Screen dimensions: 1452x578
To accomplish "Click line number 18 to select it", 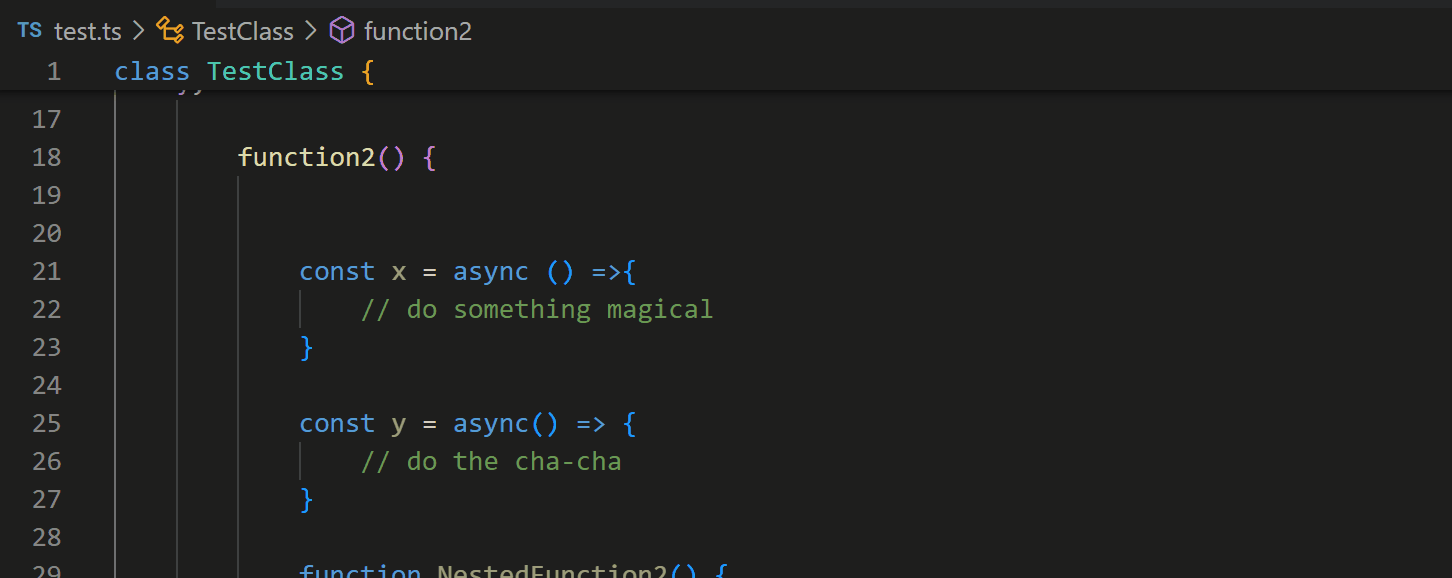I will [x=46, y=157].
